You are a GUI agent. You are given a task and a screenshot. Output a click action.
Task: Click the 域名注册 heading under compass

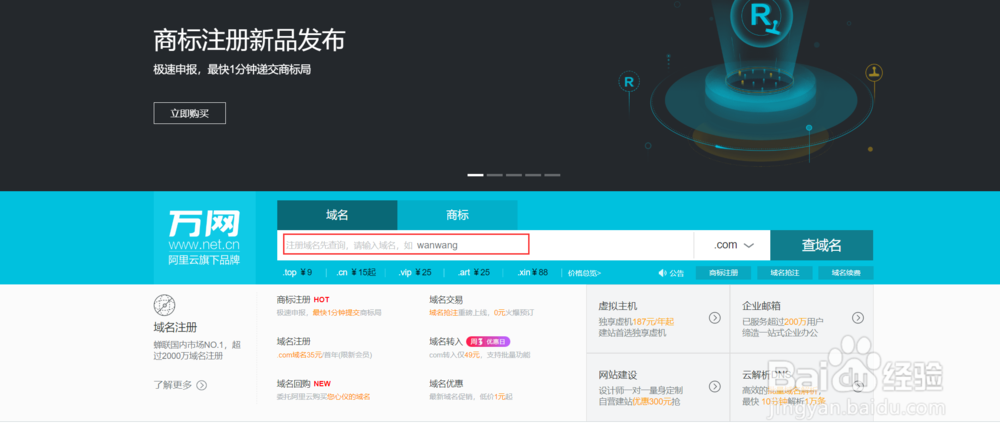(x=175, y=328)
